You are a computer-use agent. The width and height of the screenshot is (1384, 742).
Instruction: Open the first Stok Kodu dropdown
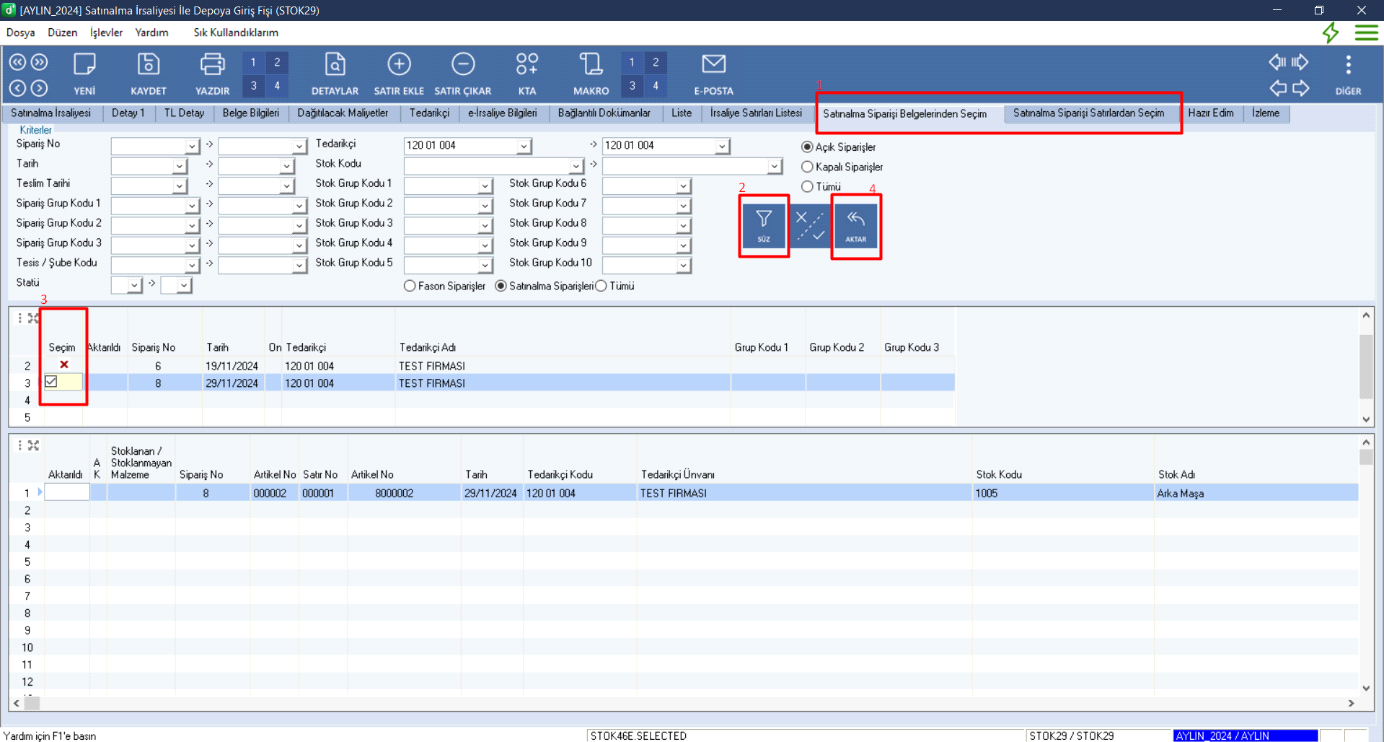576,166
